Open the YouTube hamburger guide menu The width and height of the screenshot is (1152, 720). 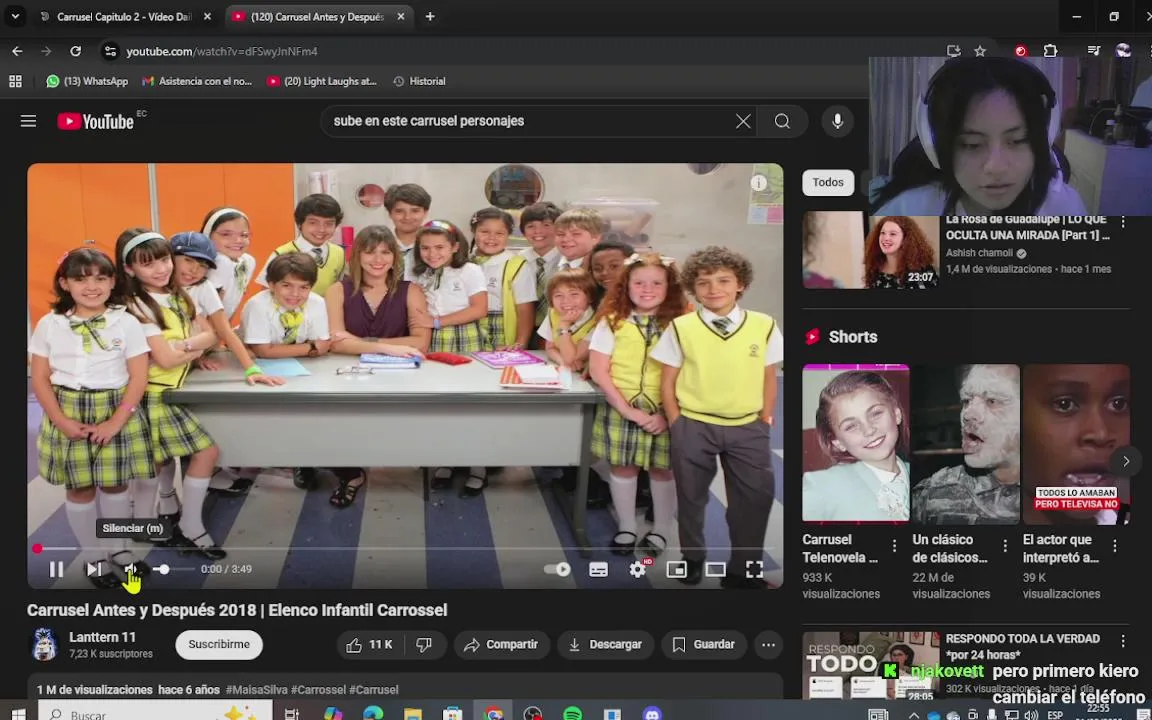(28, 121)
